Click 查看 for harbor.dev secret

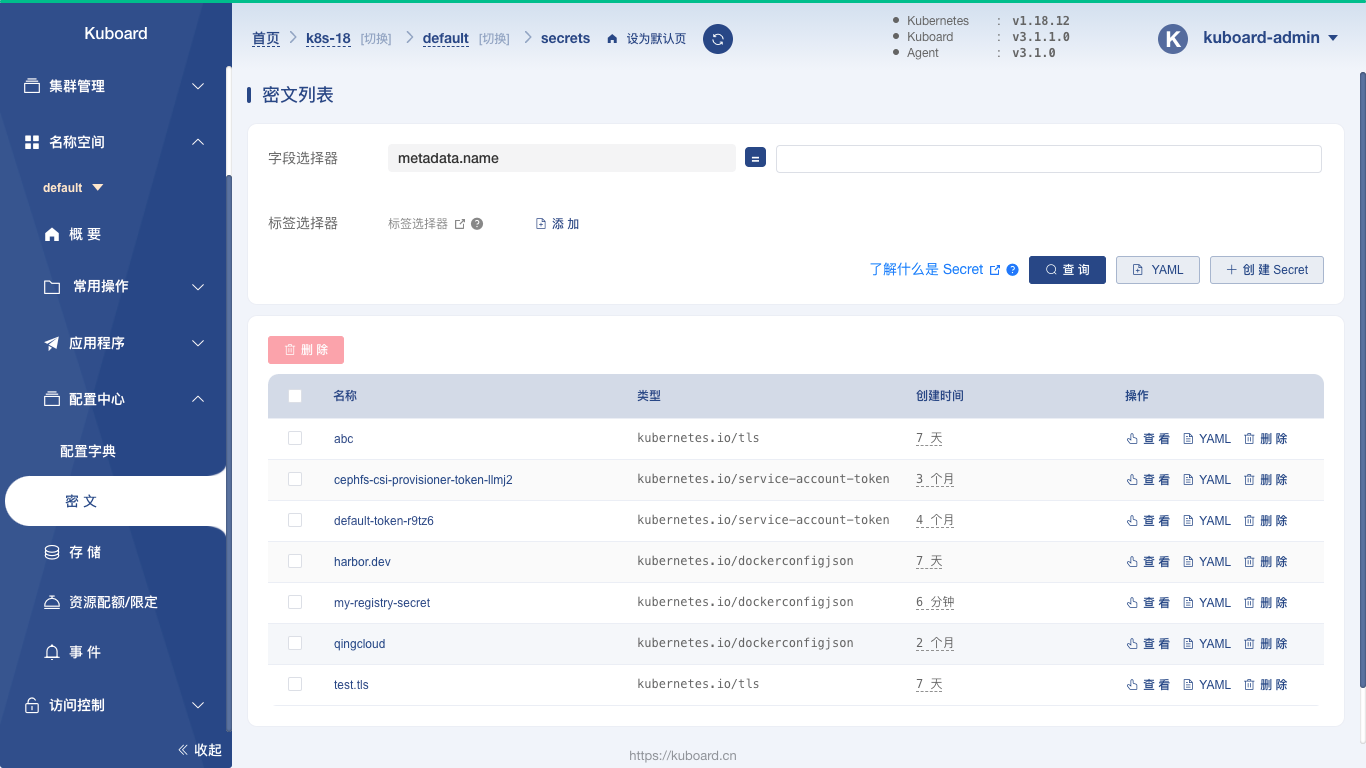(x=1148, y=562)
